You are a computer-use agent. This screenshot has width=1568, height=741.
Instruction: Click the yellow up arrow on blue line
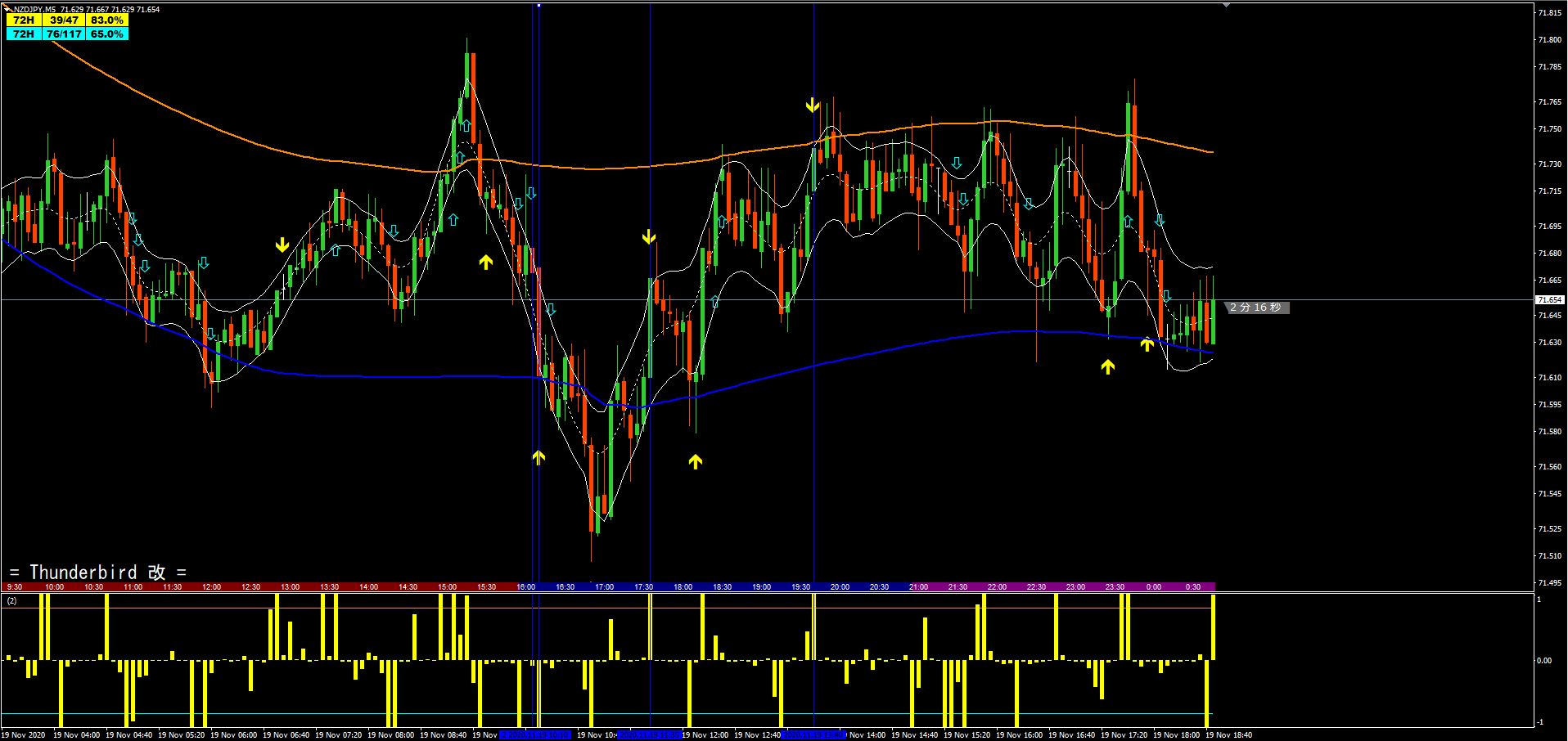coord(1147,344)
